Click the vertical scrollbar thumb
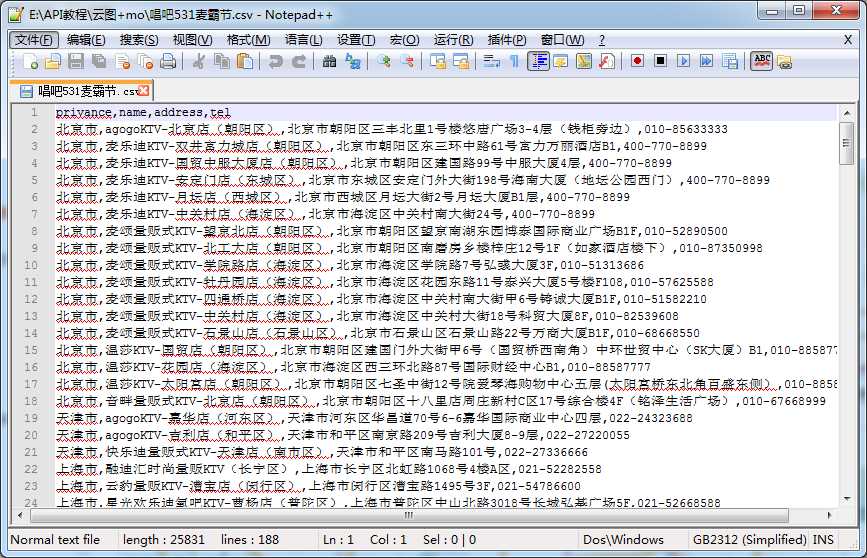867x558 pixels. pos(847,143)
